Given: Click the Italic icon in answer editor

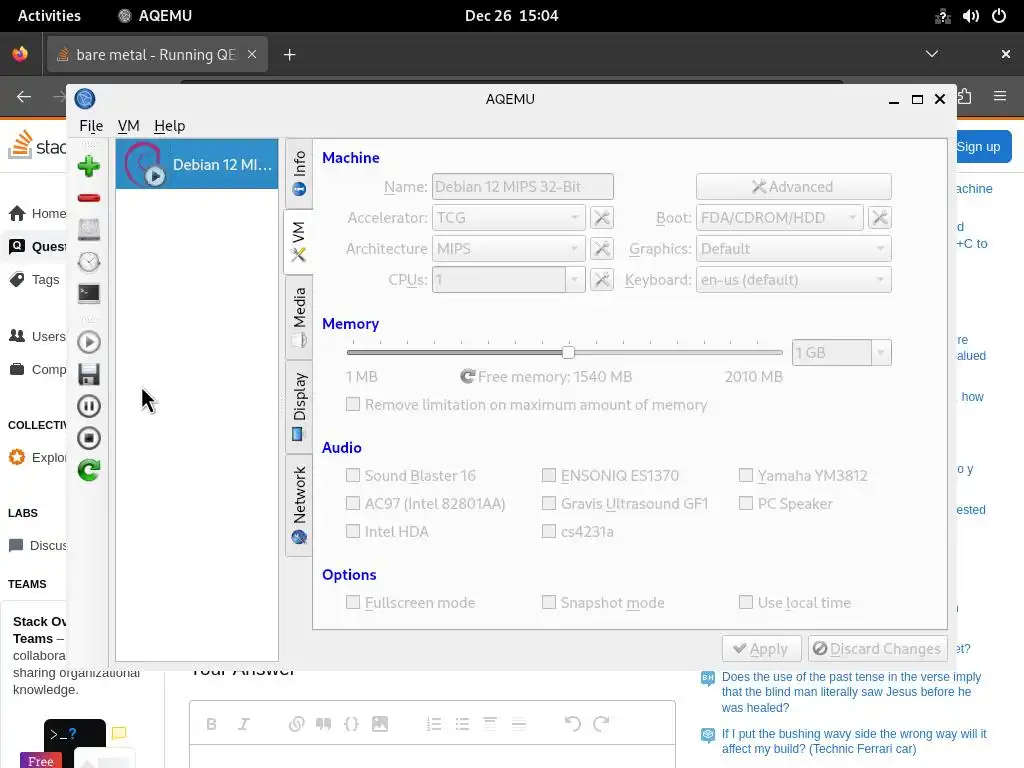Looking at the screenshot, I should [x=244, y=724].
